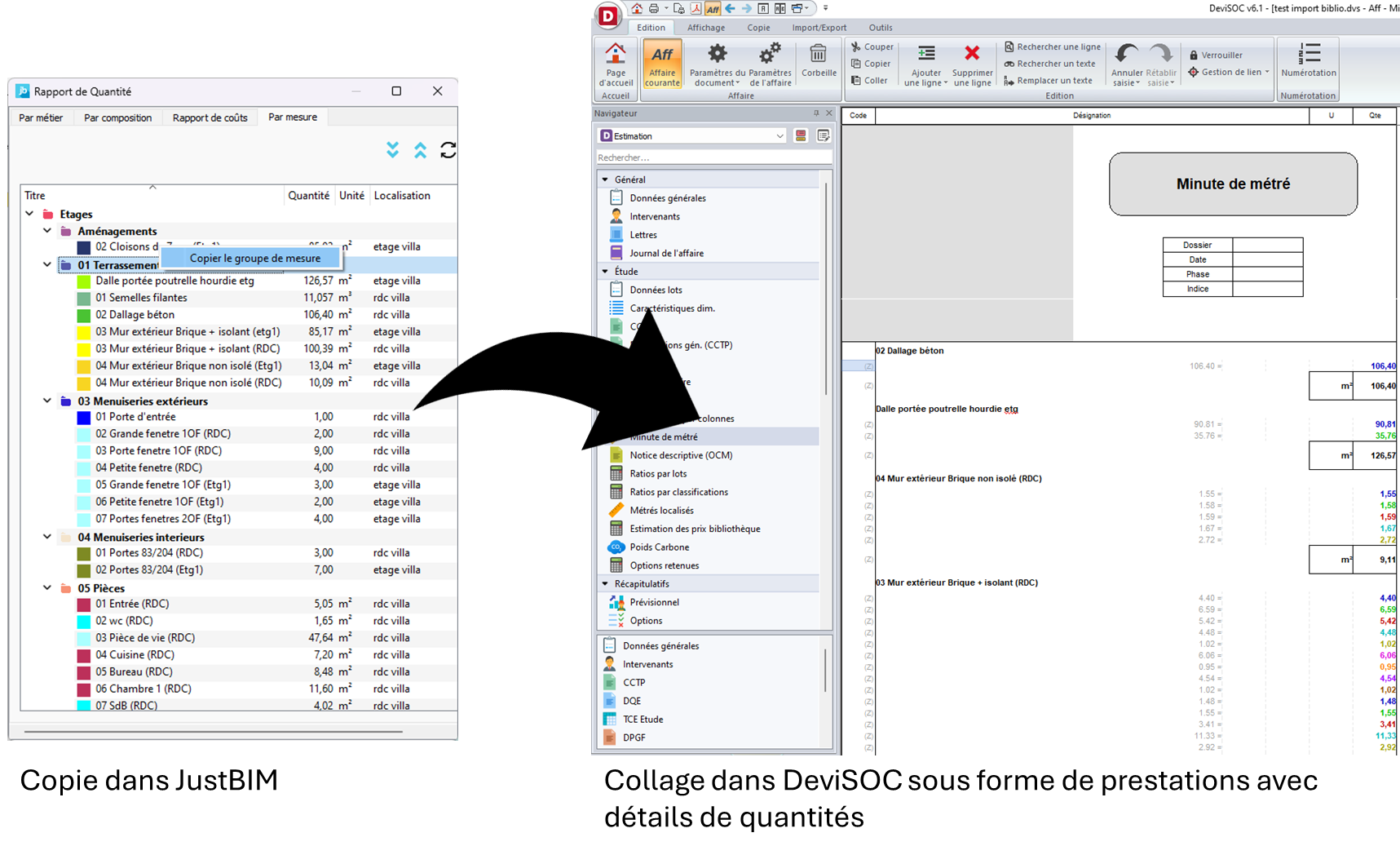Click the Navigateur pin icon
1400x855 pixels.
point(816,113)
